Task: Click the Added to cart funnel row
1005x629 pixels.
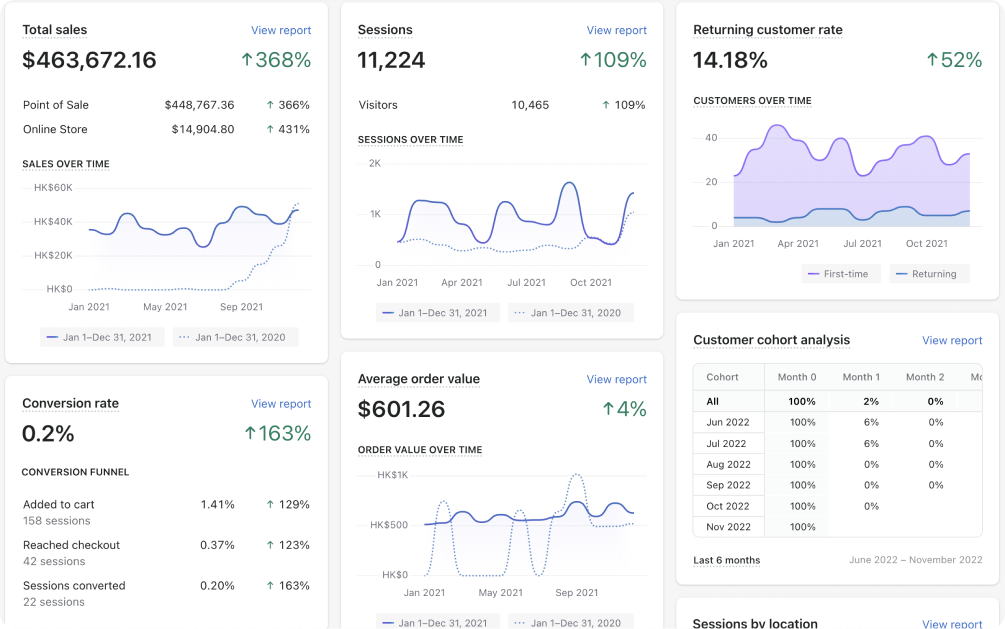Action: [x=59, y=505]
